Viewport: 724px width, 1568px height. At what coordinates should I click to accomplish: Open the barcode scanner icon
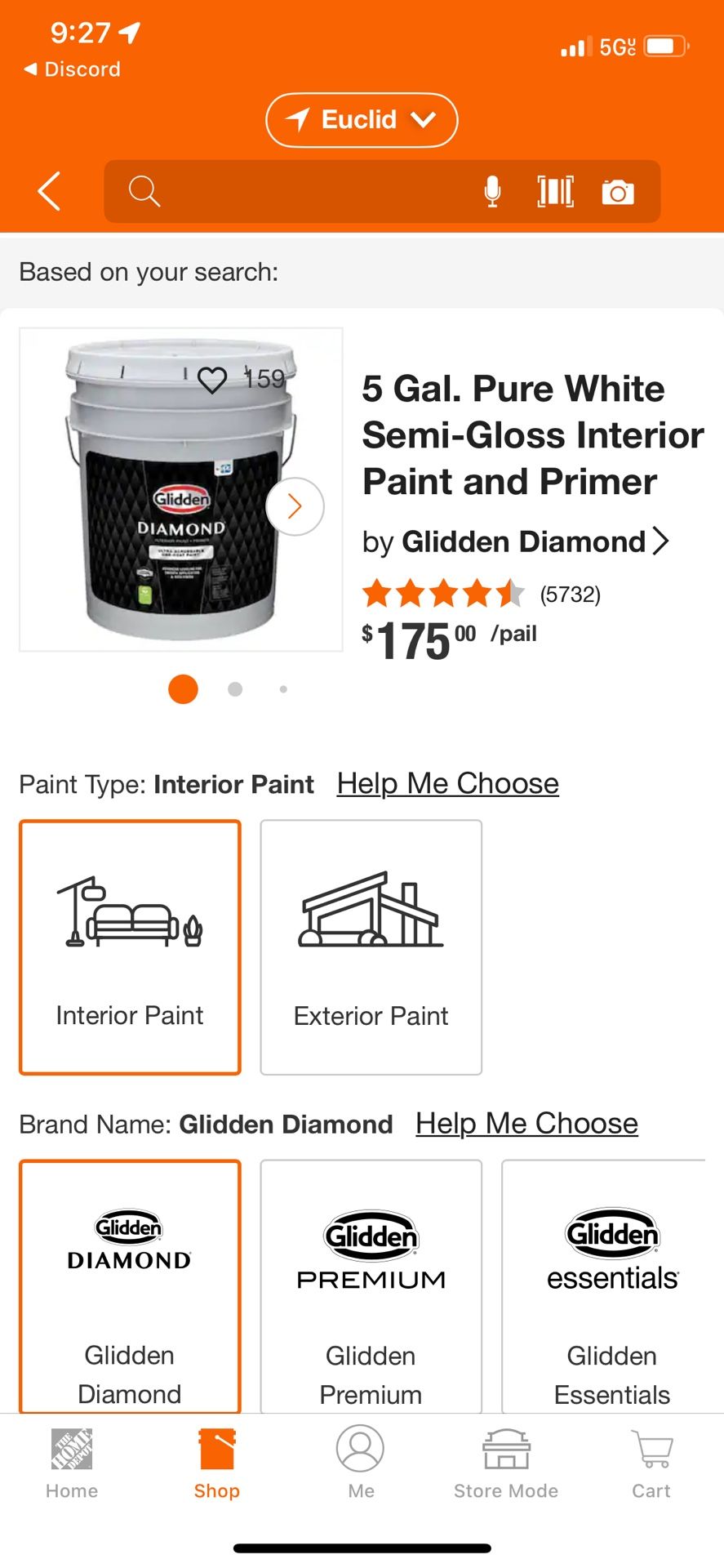(555, 192)
